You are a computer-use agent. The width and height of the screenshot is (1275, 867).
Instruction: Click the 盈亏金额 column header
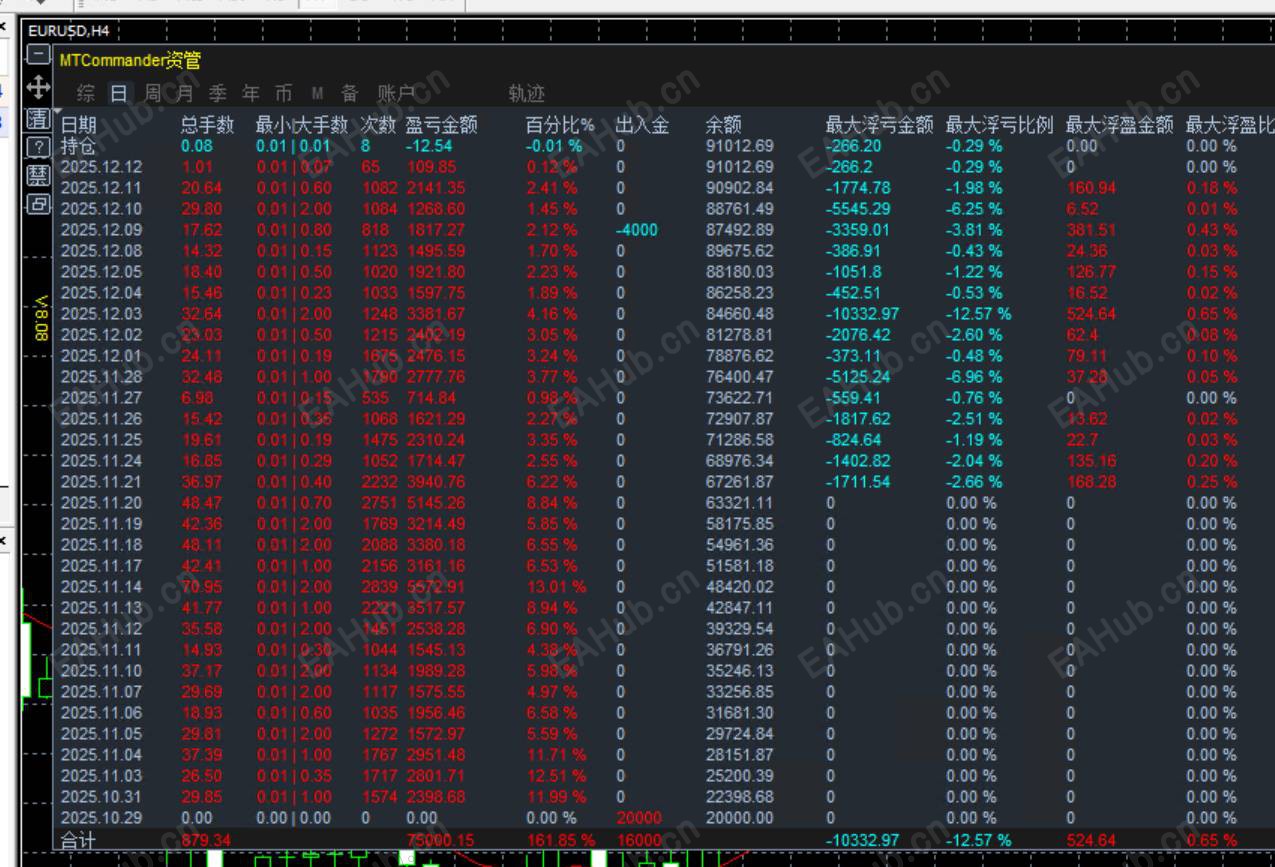[x=441, y=125]
